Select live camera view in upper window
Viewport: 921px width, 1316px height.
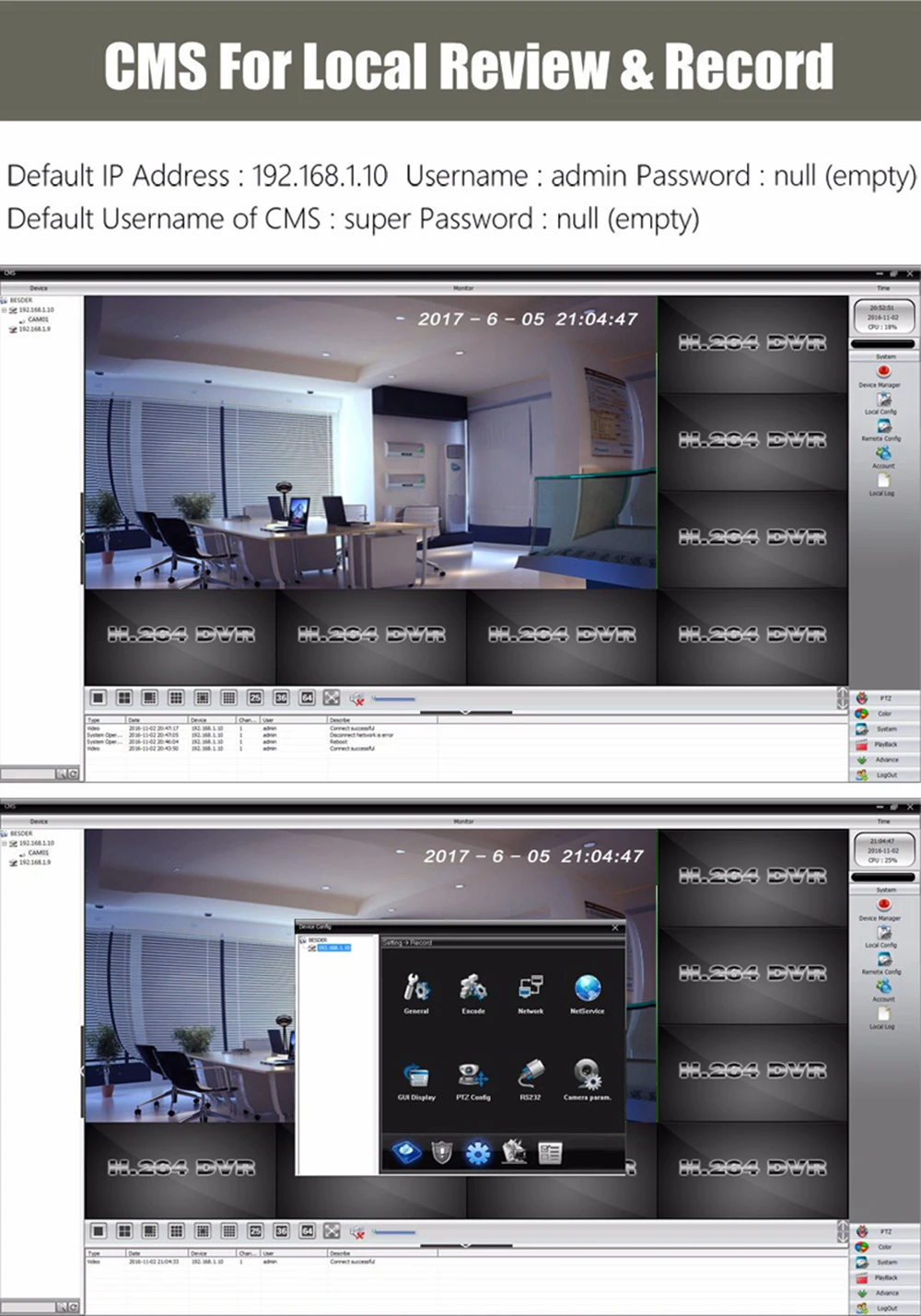pos(370,442)
